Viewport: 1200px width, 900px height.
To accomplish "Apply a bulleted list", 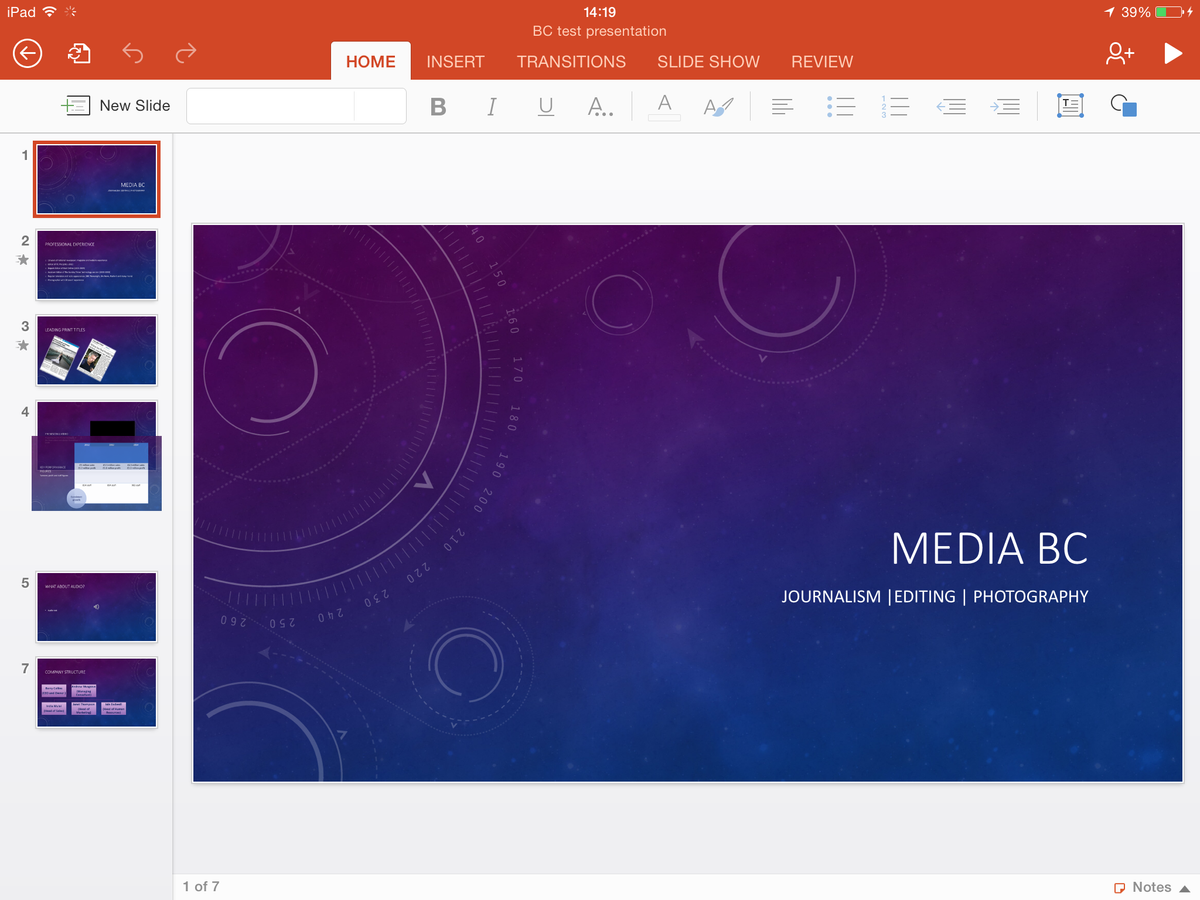I will click(x=841, y=105).
